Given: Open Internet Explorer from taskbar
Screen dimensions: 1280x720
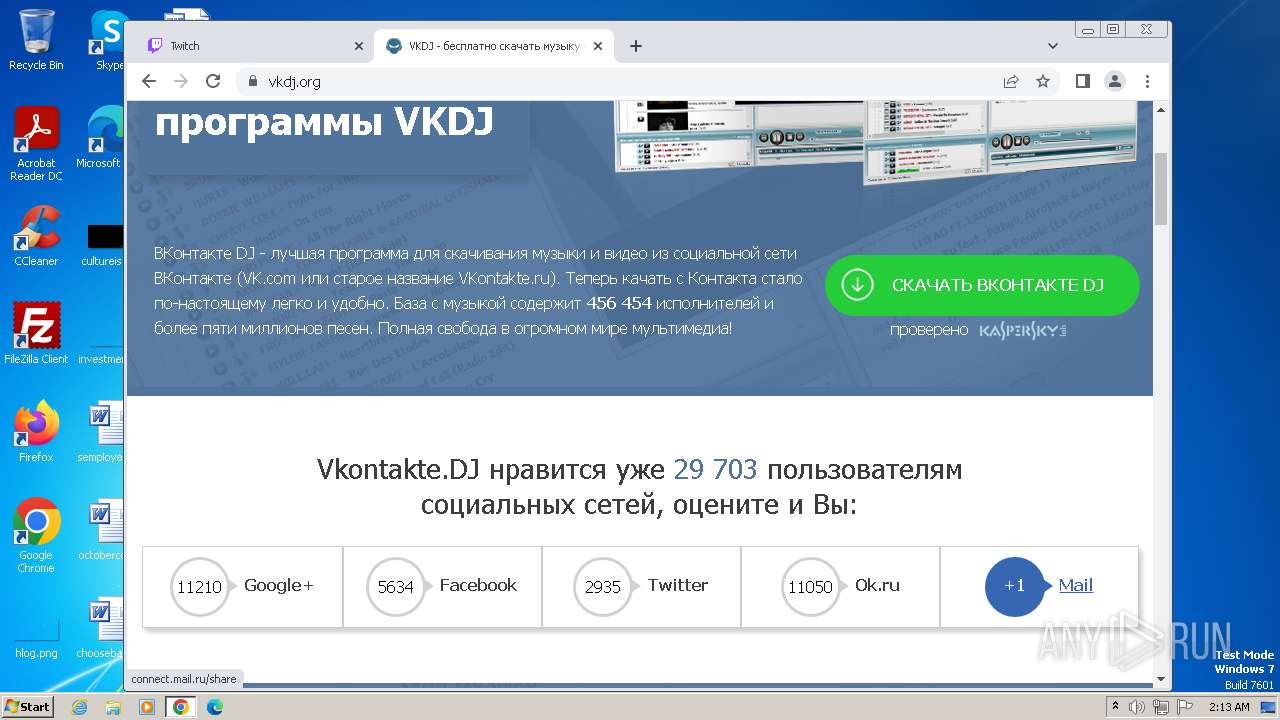Looking at the screenshot, I should point(79,707).
